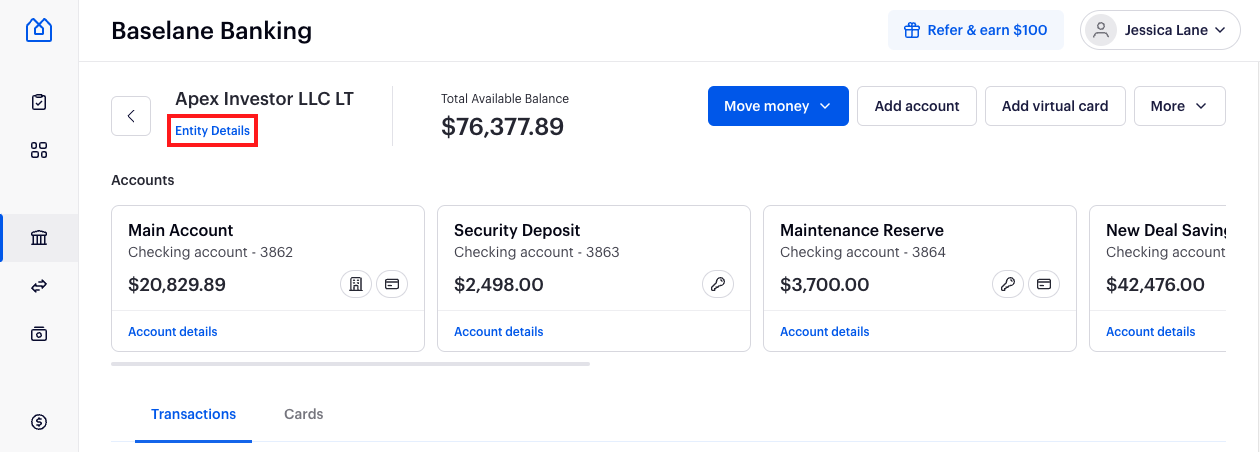Select the Security Deposit card title
The image size is (1260, 452).
(x=517, y=231)
